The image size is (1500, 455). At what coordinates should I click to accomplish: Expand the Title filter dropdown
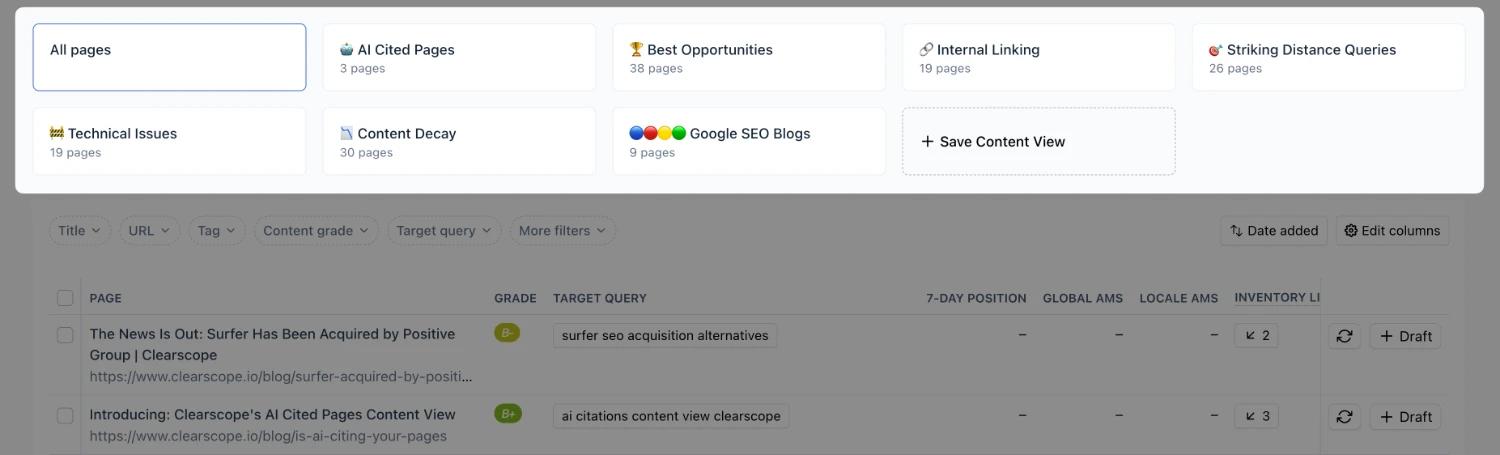(x=80, y=231)
